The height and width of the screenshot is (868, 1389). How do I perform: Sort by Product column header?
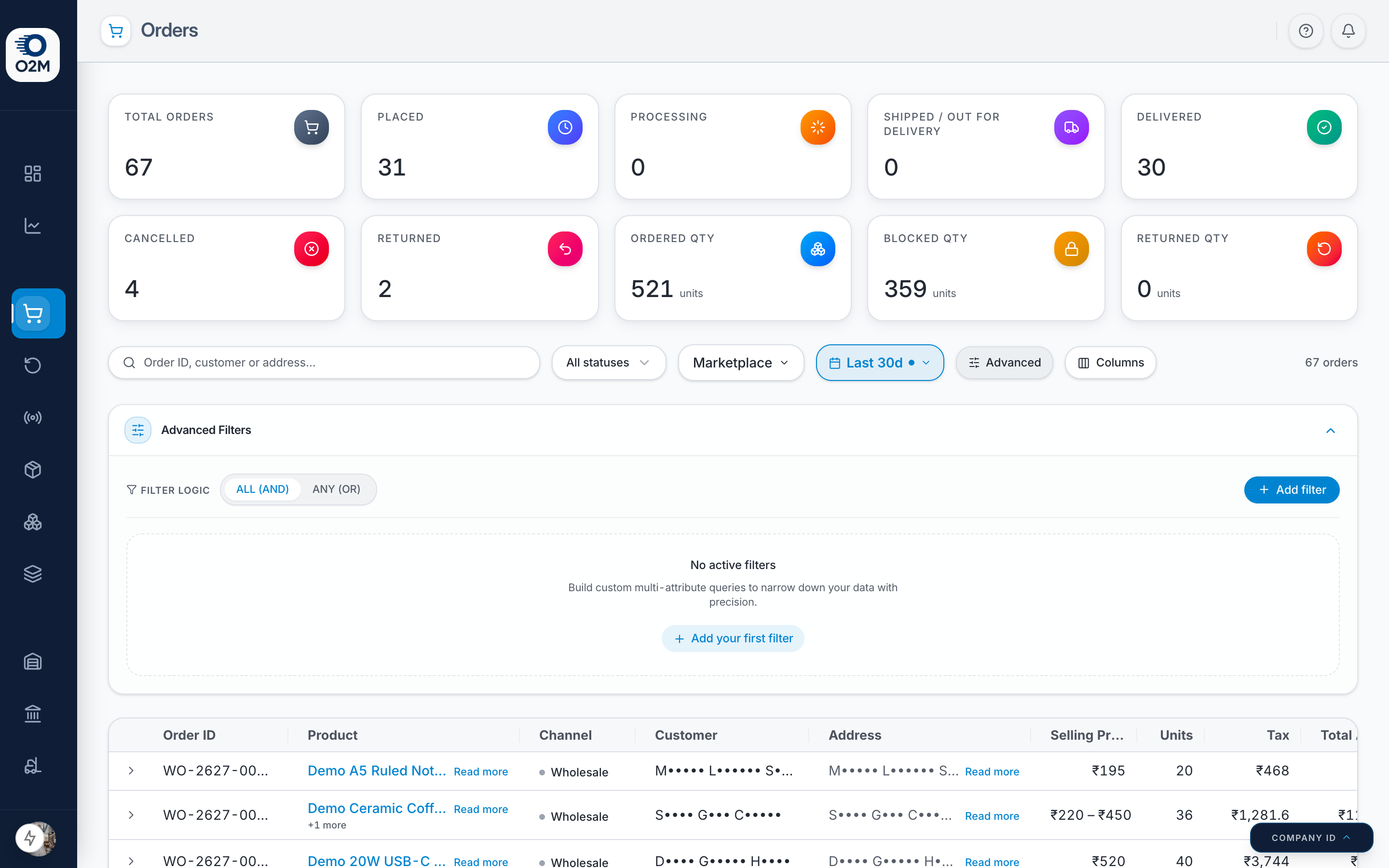point(332,735)
